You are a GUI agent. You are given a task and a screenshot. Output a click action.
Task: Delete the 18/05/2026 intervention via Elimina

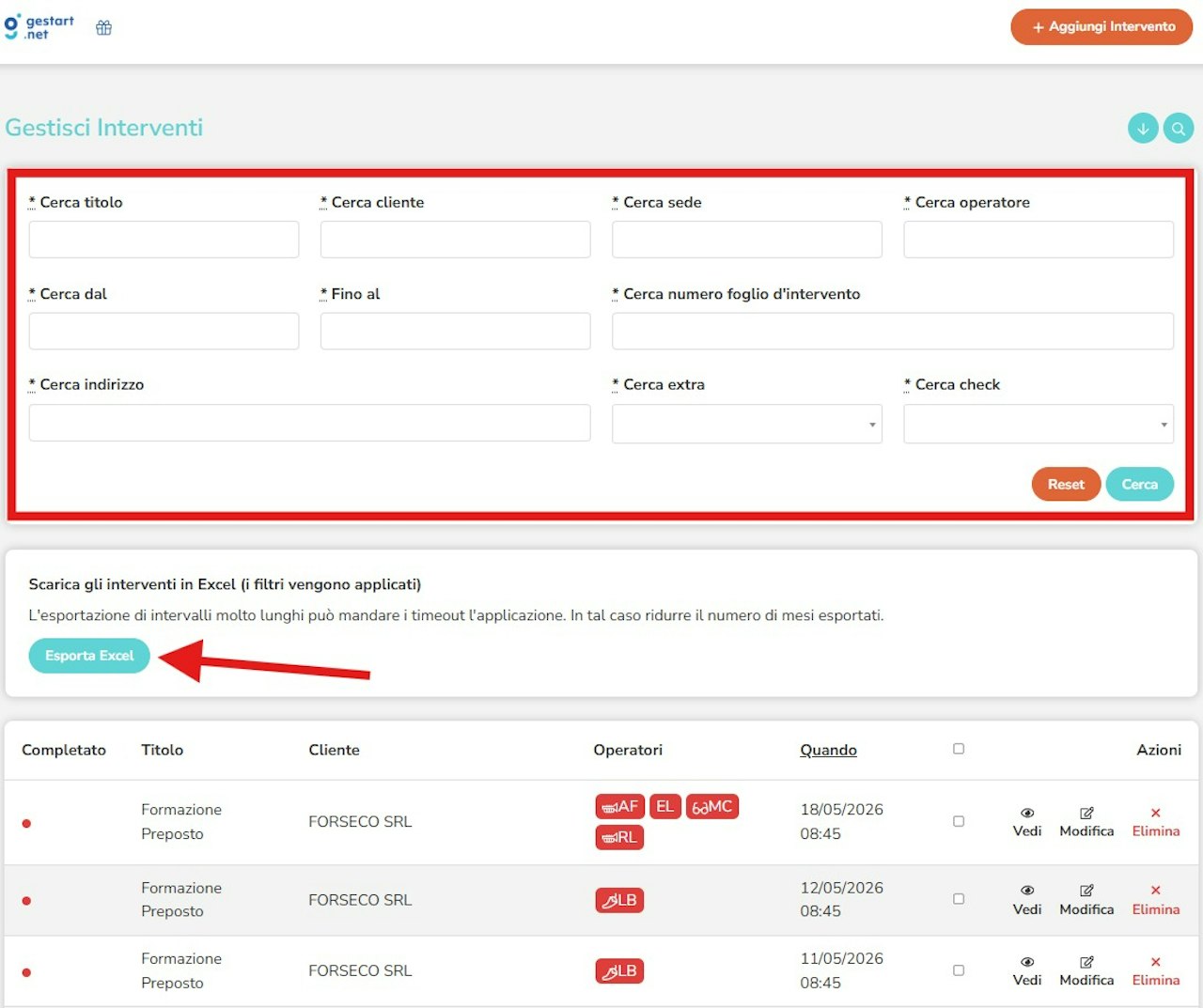pos(1155,822)
